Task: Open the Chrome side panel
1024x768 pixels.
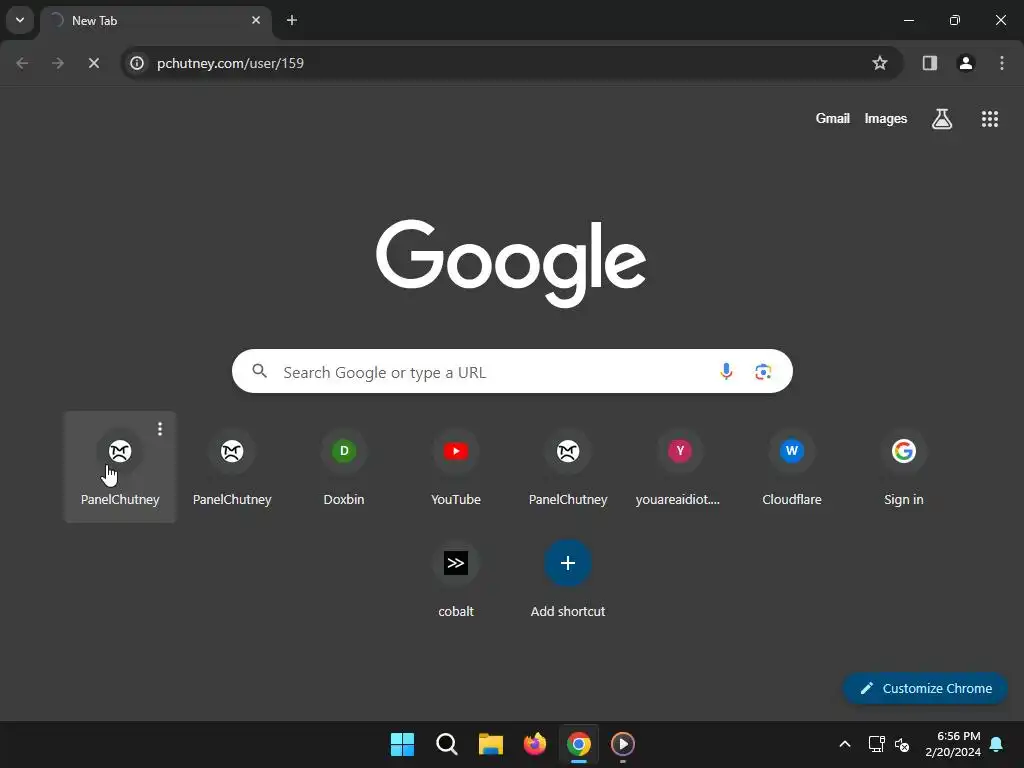Action: point(929,63)
